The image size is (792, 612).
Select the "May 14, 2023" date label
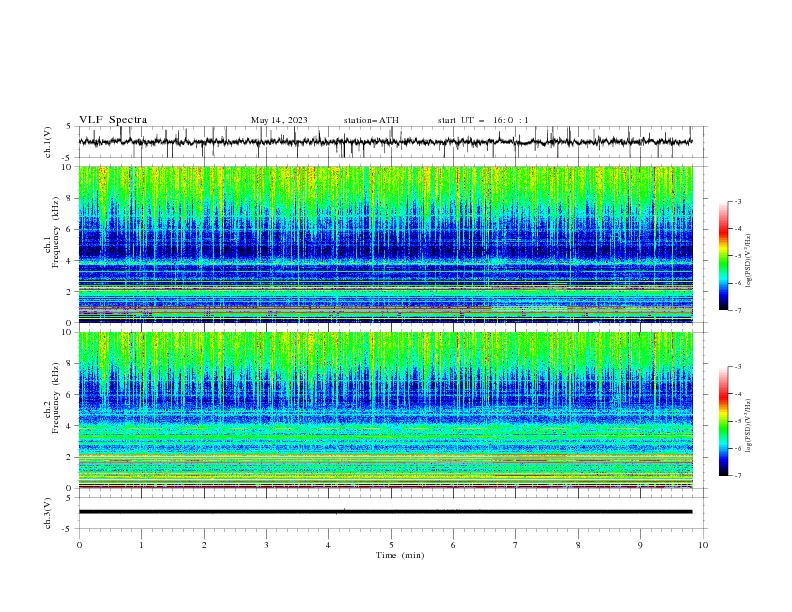(279, 120)
